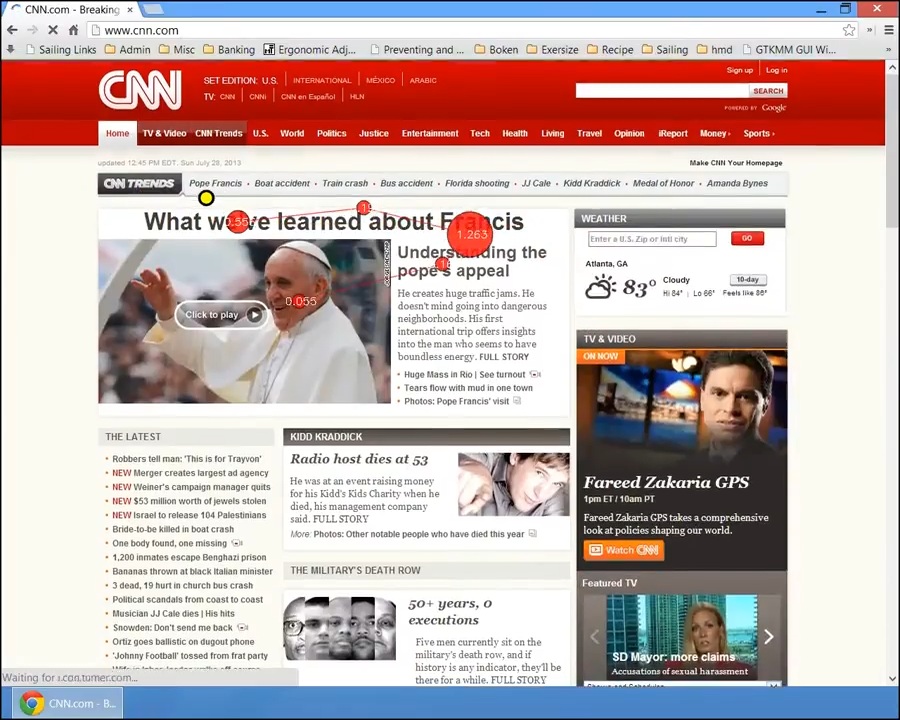
Task: Open the Chrome menu hamburger icon
Action: [889, 30]
